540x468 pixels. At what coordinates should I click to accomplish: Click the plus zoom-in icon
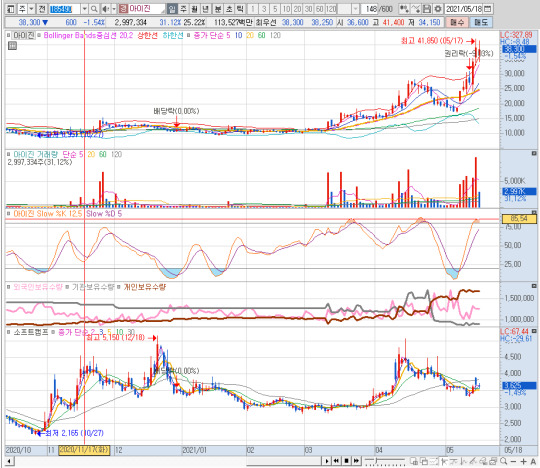click(x=523, y=461)
